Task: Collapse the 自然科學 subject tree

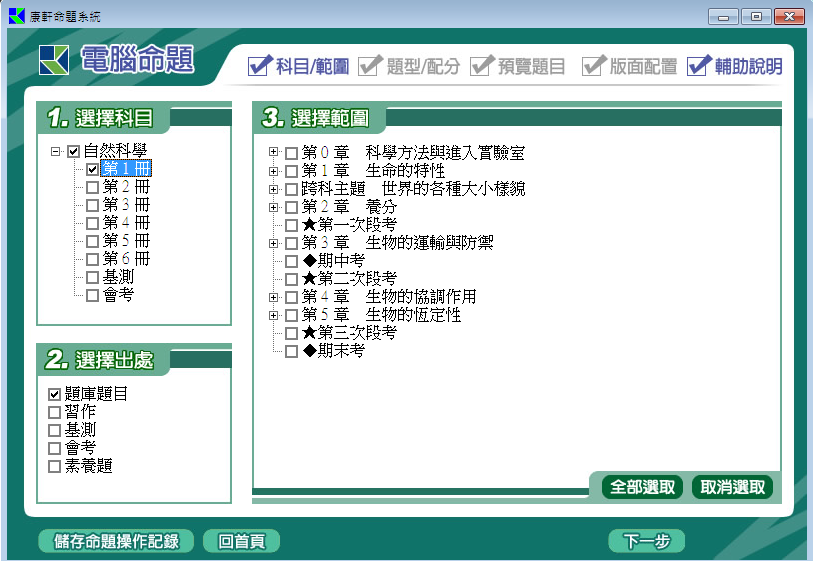Action: (55, 151)
